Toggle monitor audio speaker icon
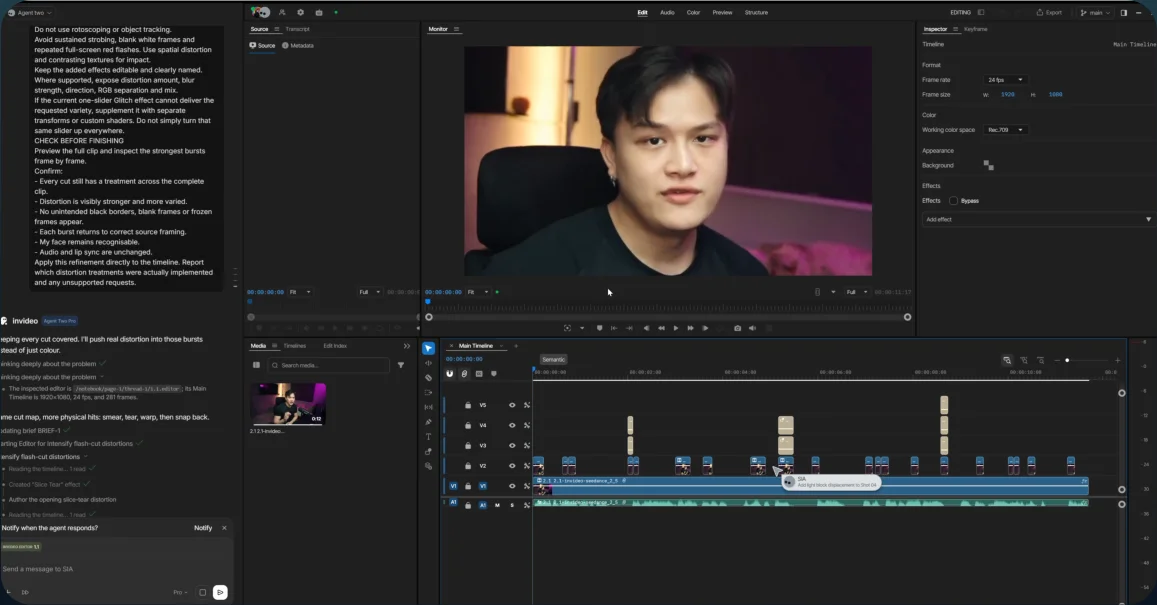The width and height of the screenshot is (1157, 605). [752, 328]
